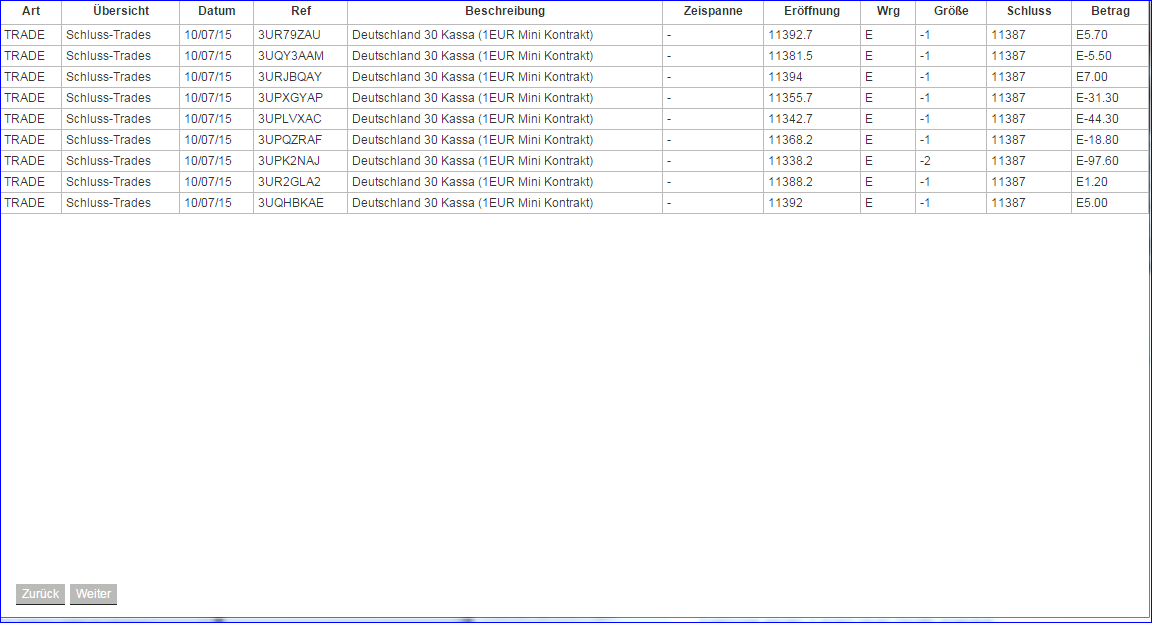1152x623 pixels.
Task: Click the Wrg column header
Action: (x=889, y=11)
